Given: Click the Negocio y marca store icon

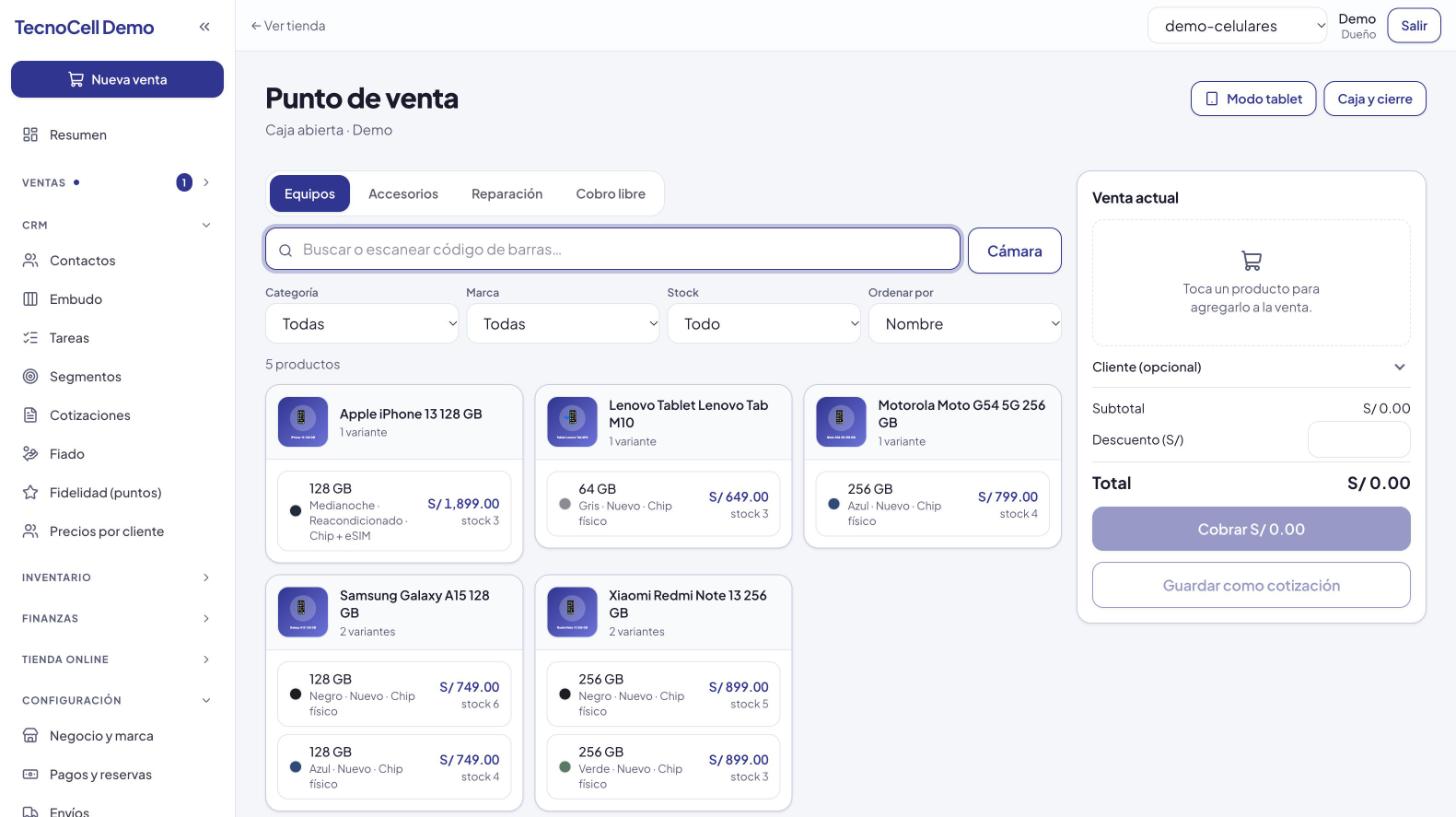Looking at the screenshot, I should point(30,736).
